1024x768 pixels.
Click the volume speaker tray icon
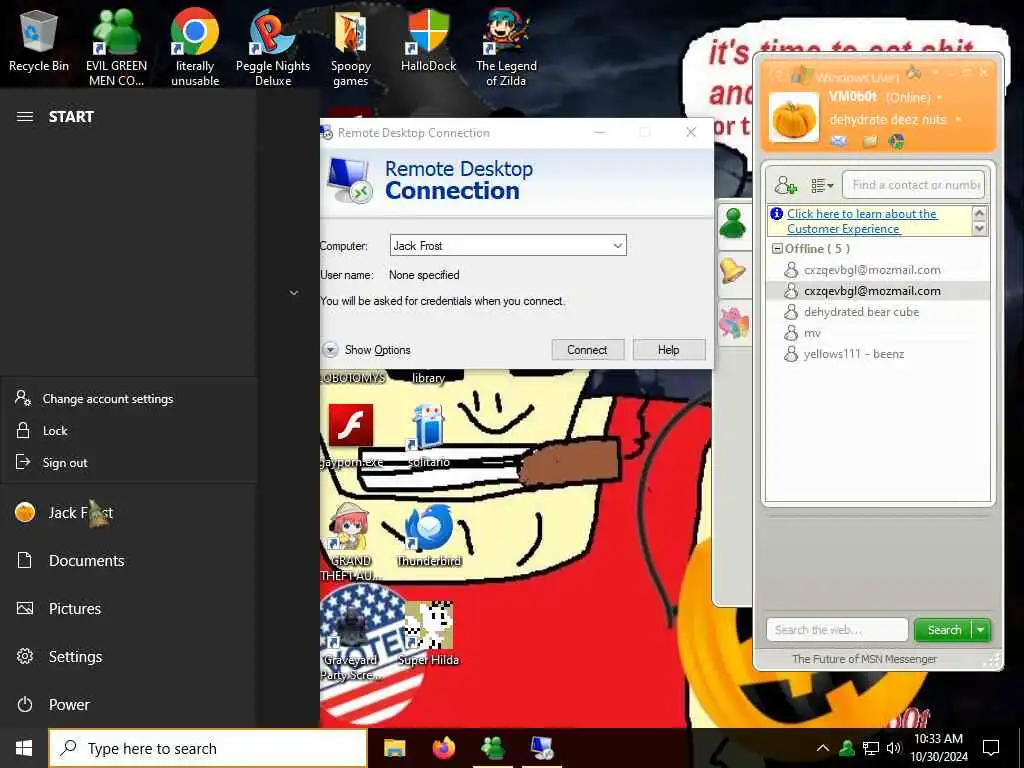click(894, 748)
